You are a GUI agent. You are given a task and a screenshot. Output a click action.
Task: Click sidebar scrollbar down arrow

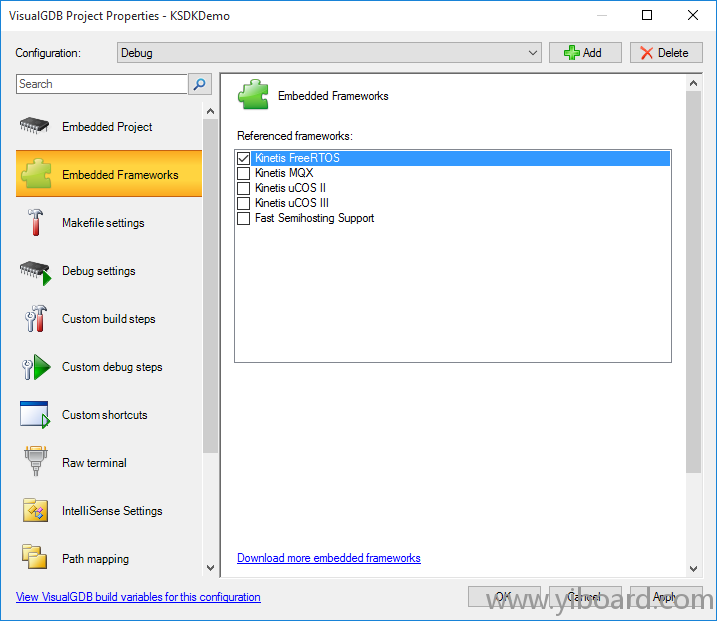210,568
